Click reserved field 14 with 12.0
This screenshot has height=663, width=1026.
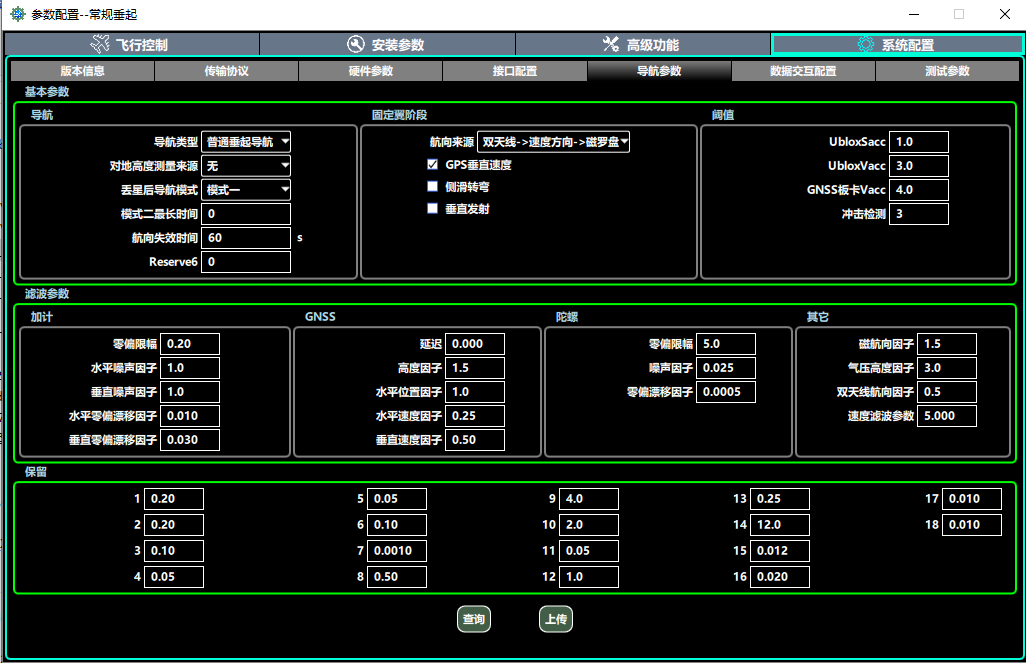click(x=780, y=524)
